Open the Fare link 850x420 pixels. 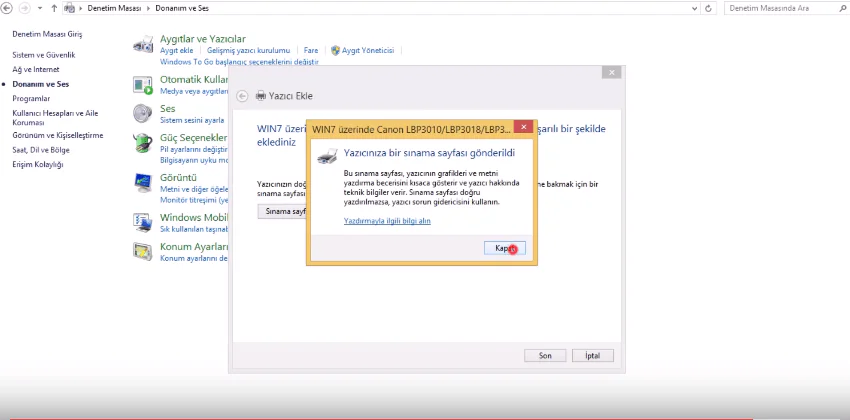tap(311, 50)
